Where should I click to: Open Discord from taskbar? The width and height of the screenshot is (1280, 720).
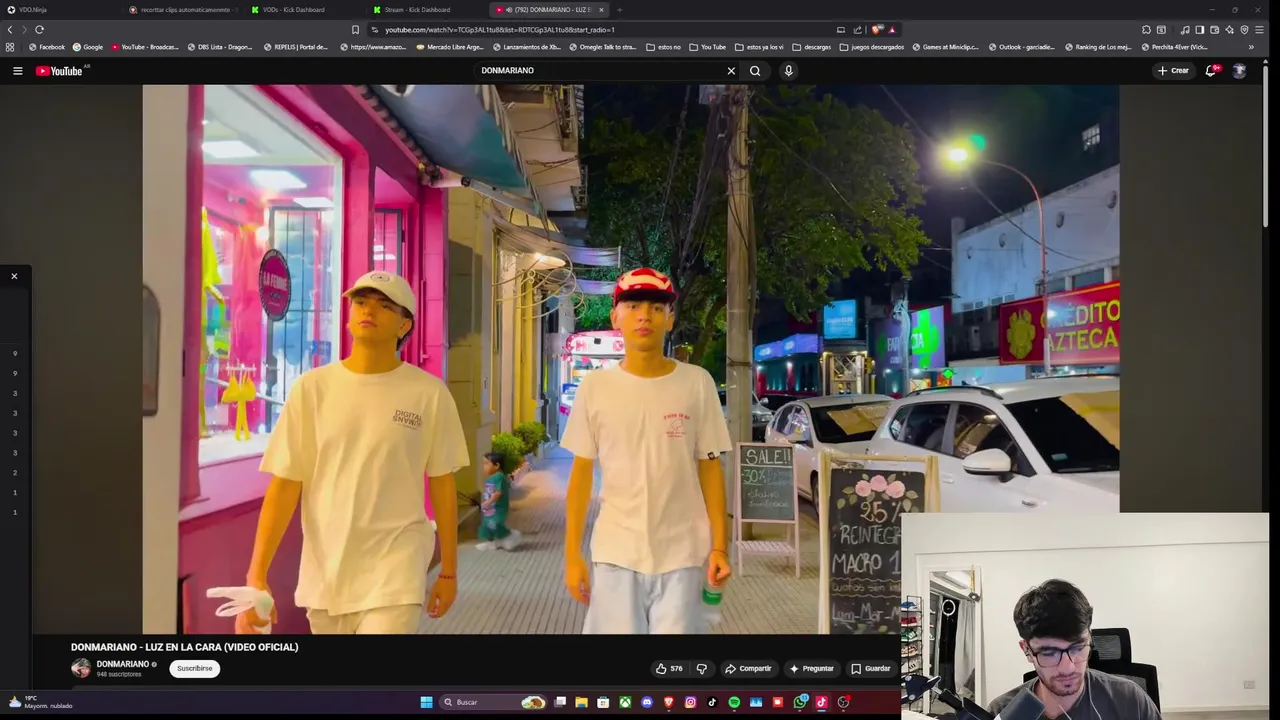click(647, 702)
